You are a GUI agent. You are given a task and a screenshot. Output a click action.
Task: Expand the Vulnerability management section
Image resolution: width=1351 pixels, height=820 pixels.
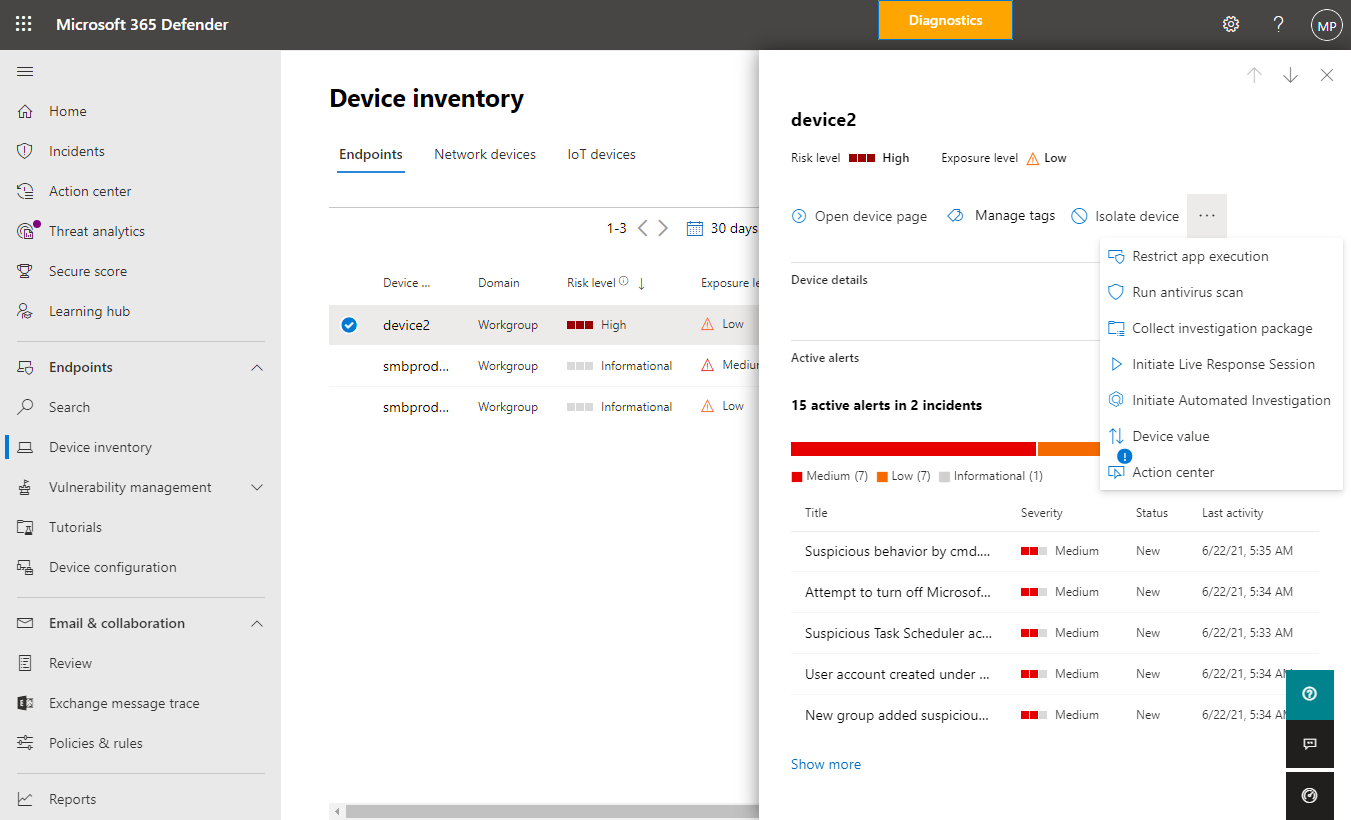[257, 488]
